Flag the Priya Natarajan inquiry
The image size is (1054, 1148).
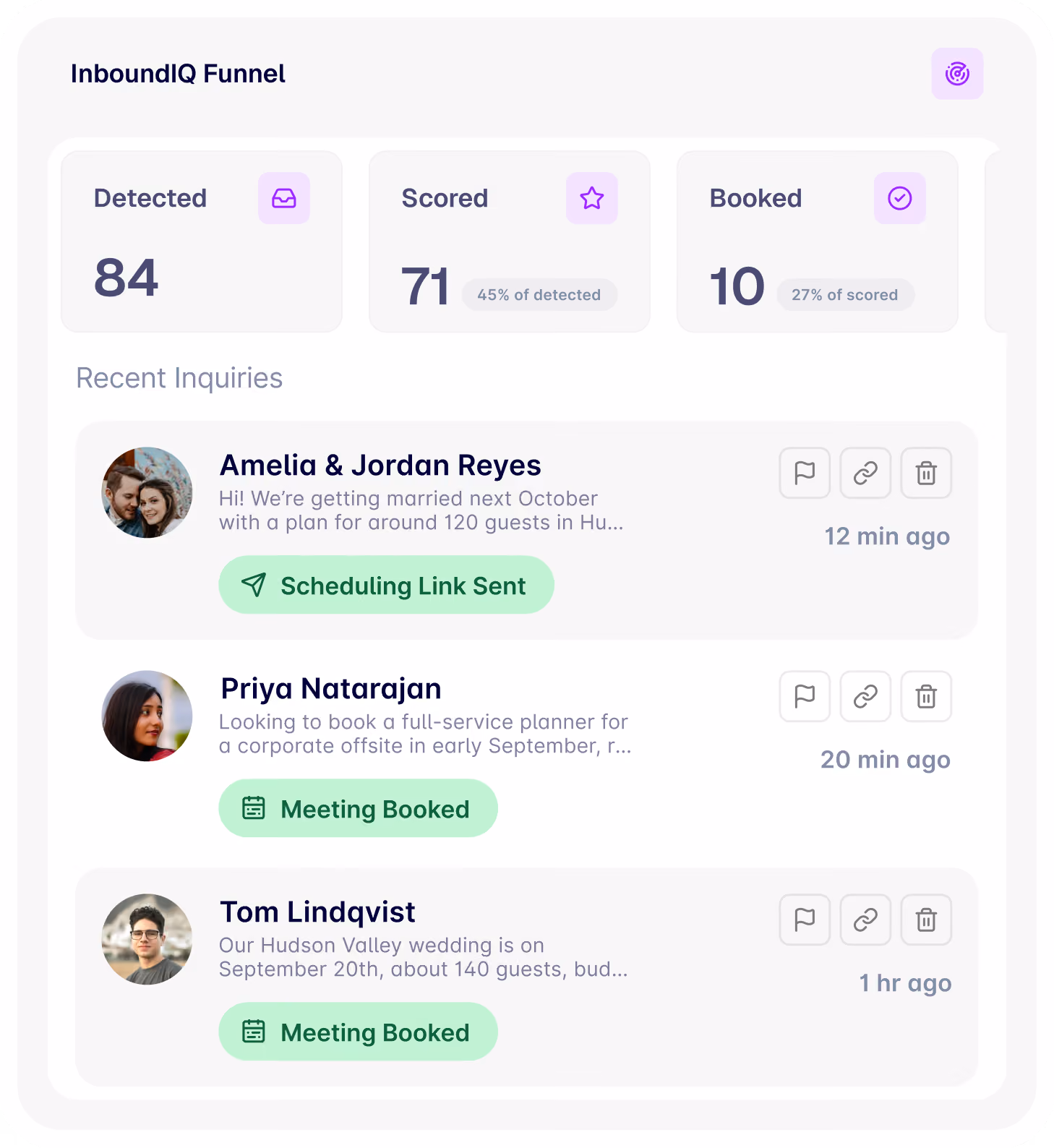pos(805,696)
